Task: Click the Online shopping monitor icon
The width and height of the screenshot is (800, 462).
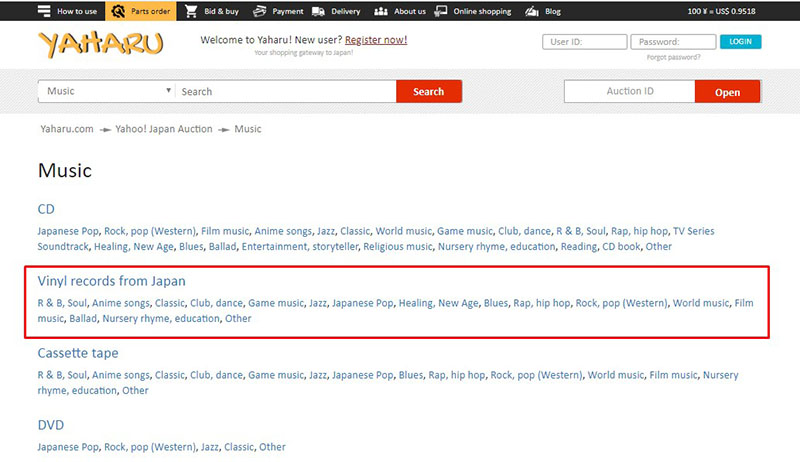Action: [x=441, y=11]
